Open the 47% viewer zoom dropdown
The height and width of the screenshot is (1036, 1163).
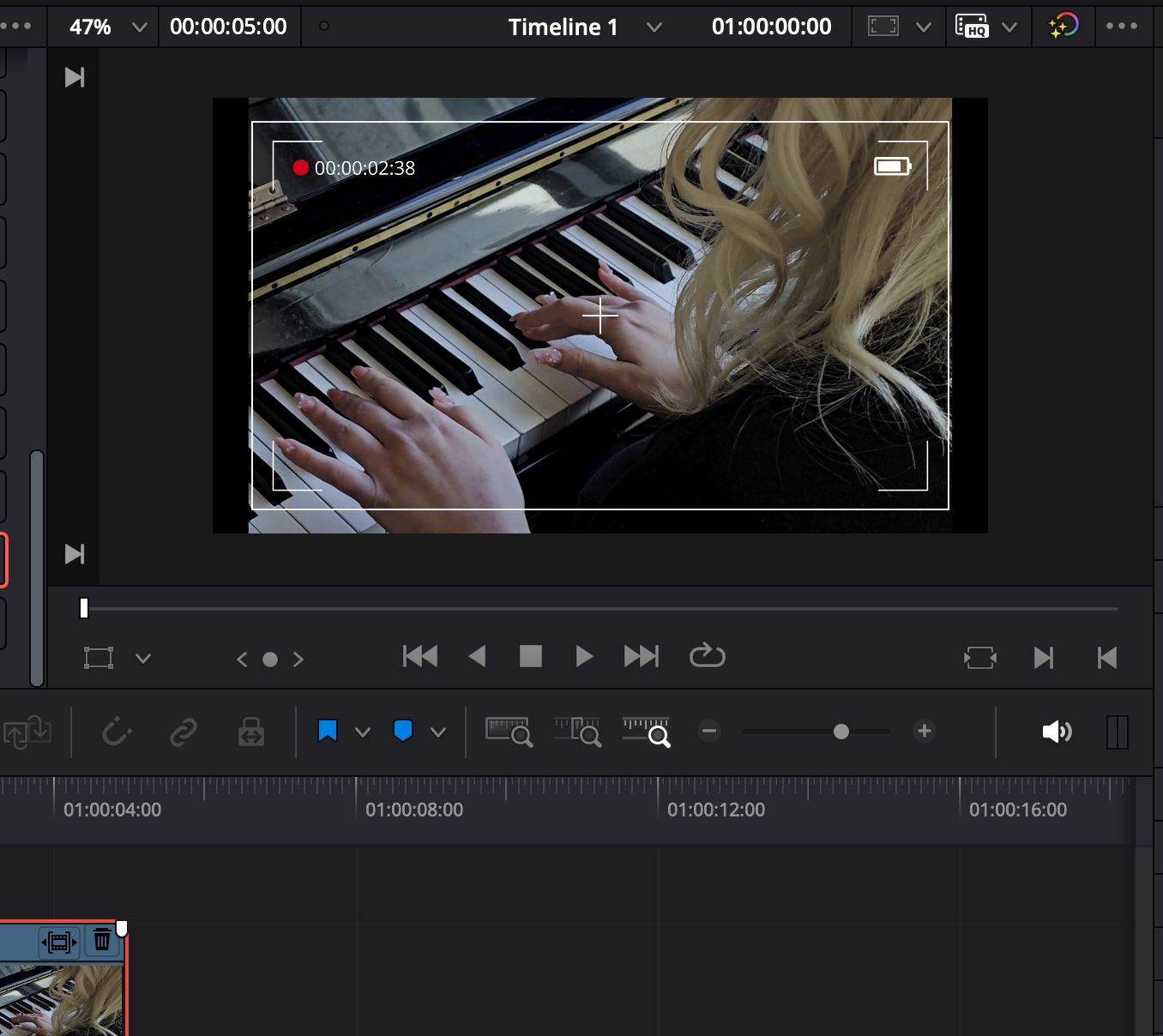(x=139, y=27)
